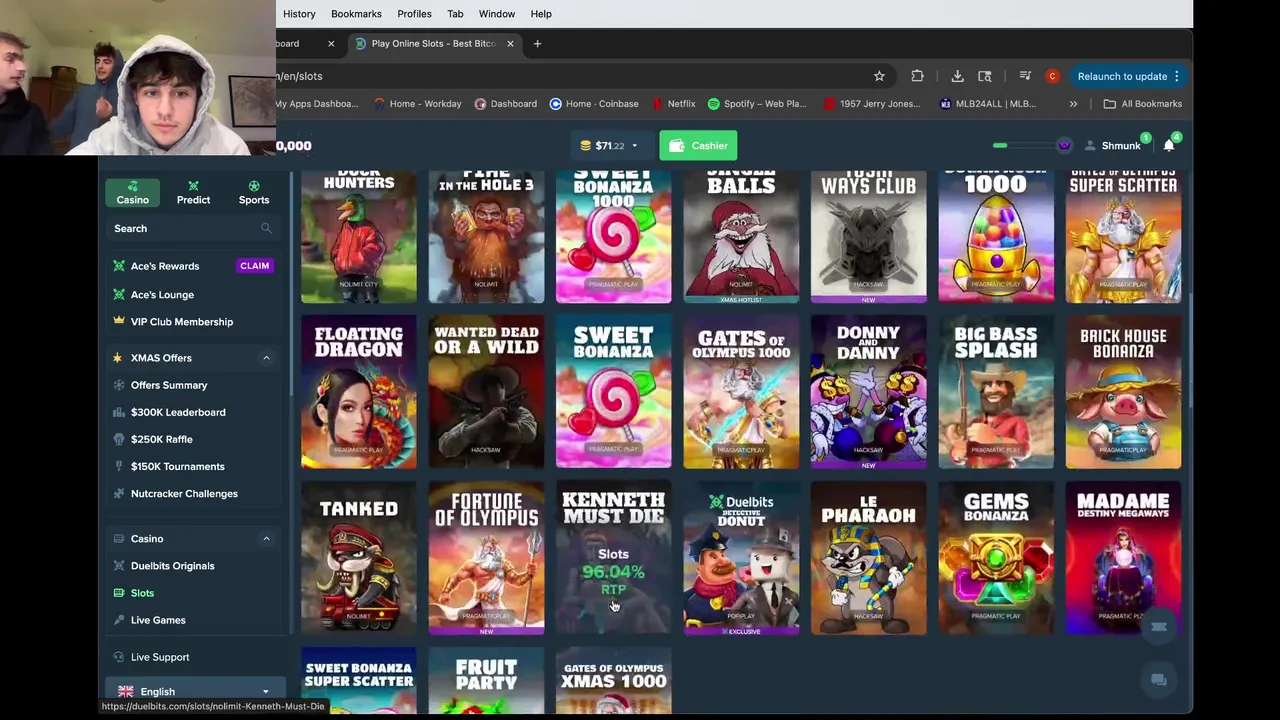
Task: Open the downloads arrow icon
Action: [x=957, y=76]
